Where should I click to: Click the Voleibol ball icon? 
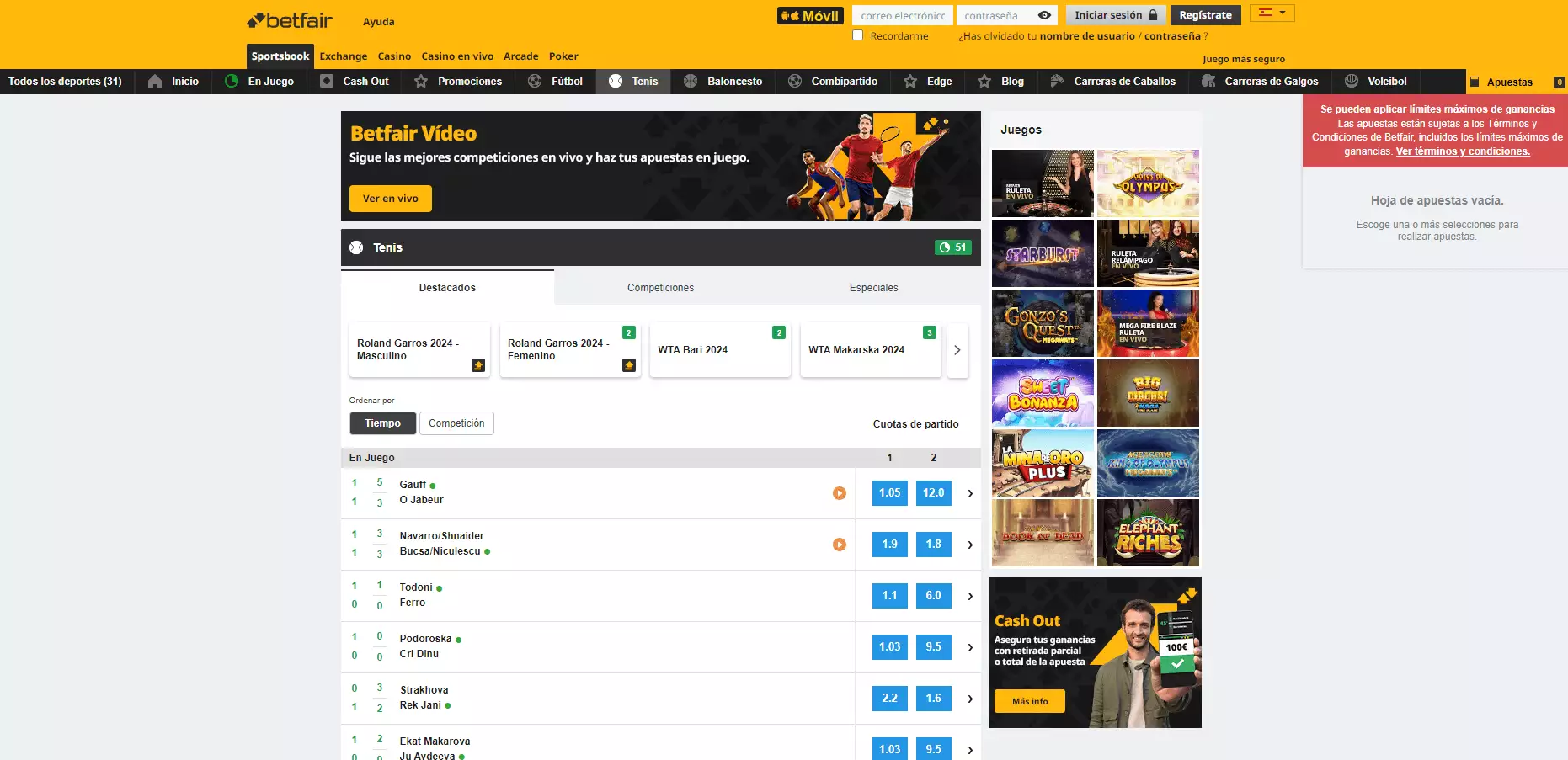point(1352,82)
